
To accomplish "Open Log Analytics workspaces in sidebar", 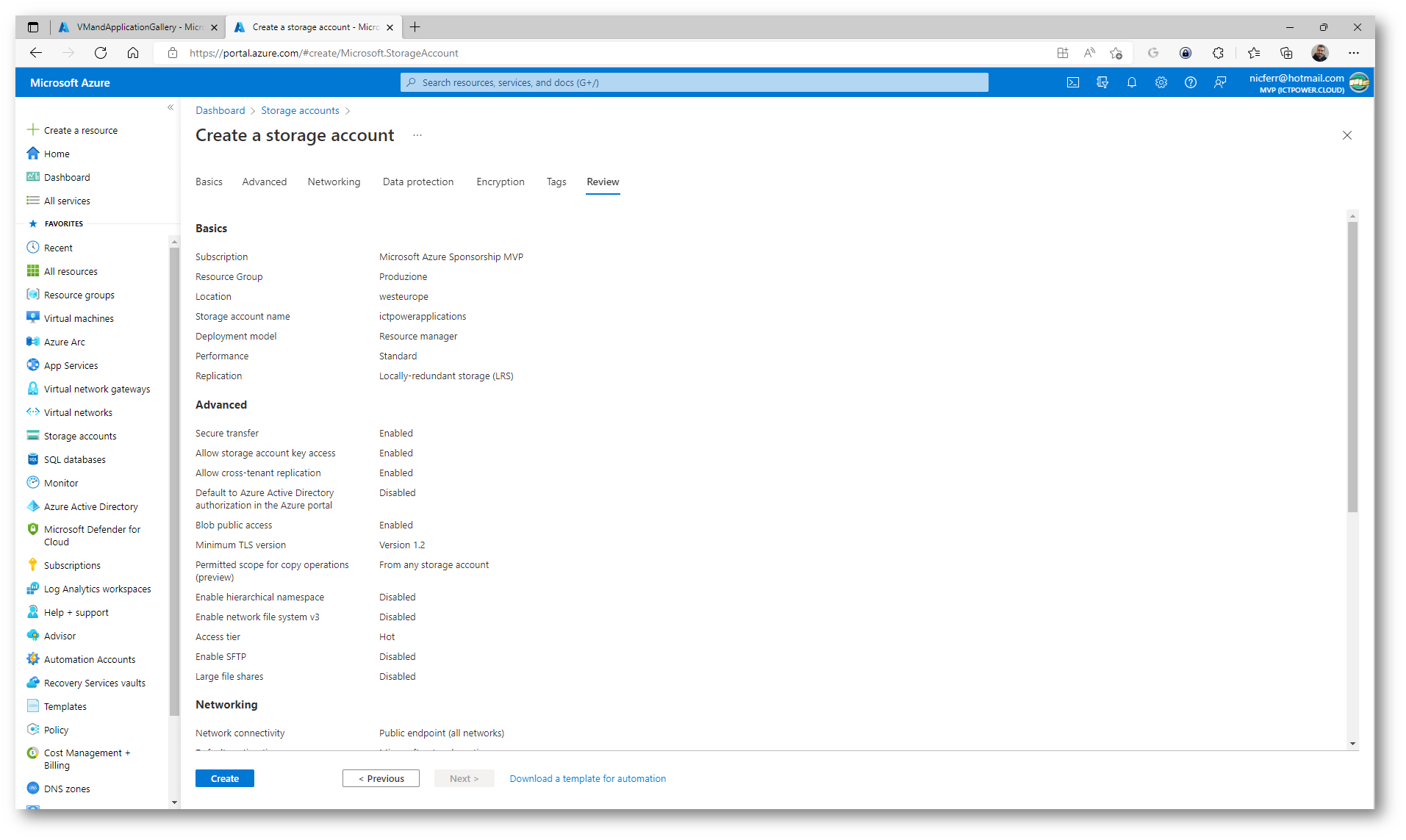I will point(97,589).
